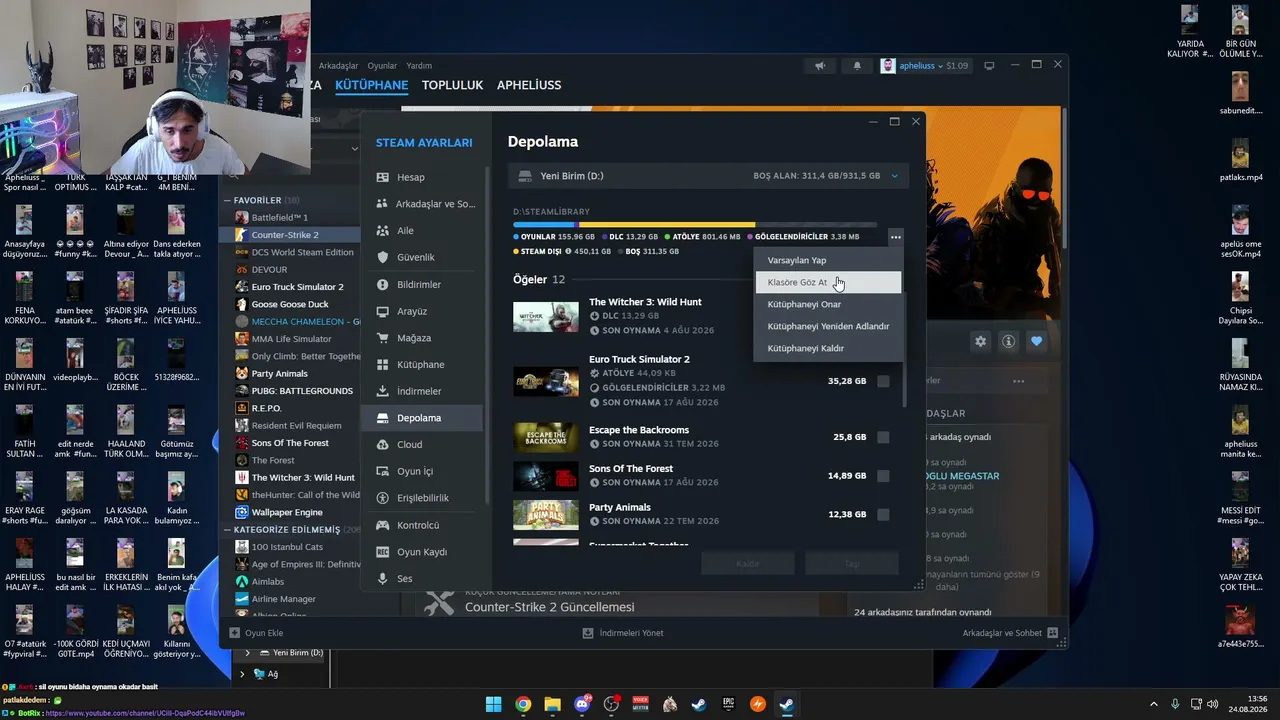Screen dimensions: 1280x720
Task: Open the Oyunlar menu
Action: 382,66
